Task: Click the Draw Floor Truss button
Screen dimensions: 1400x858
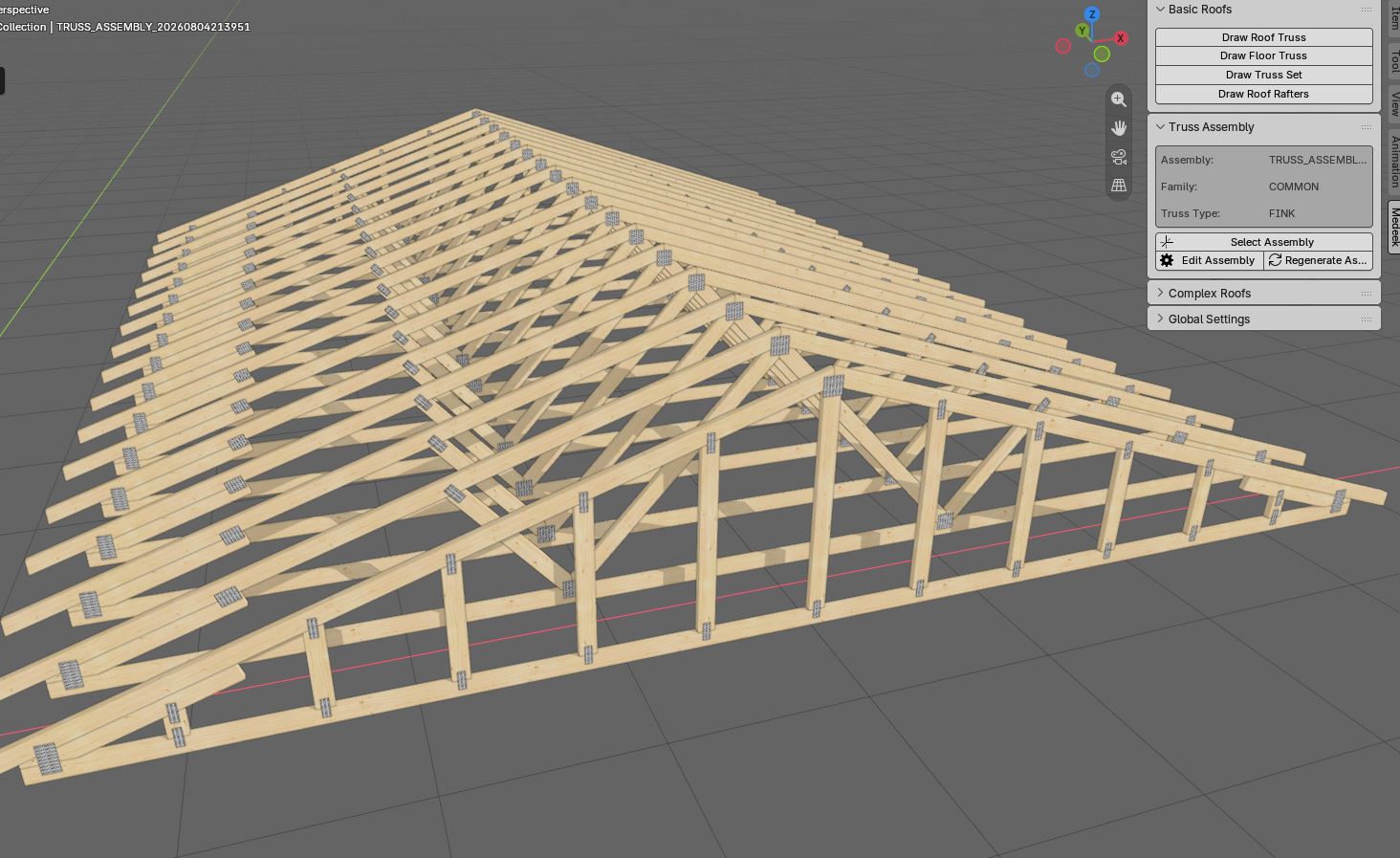Action: pos(1264,55)
